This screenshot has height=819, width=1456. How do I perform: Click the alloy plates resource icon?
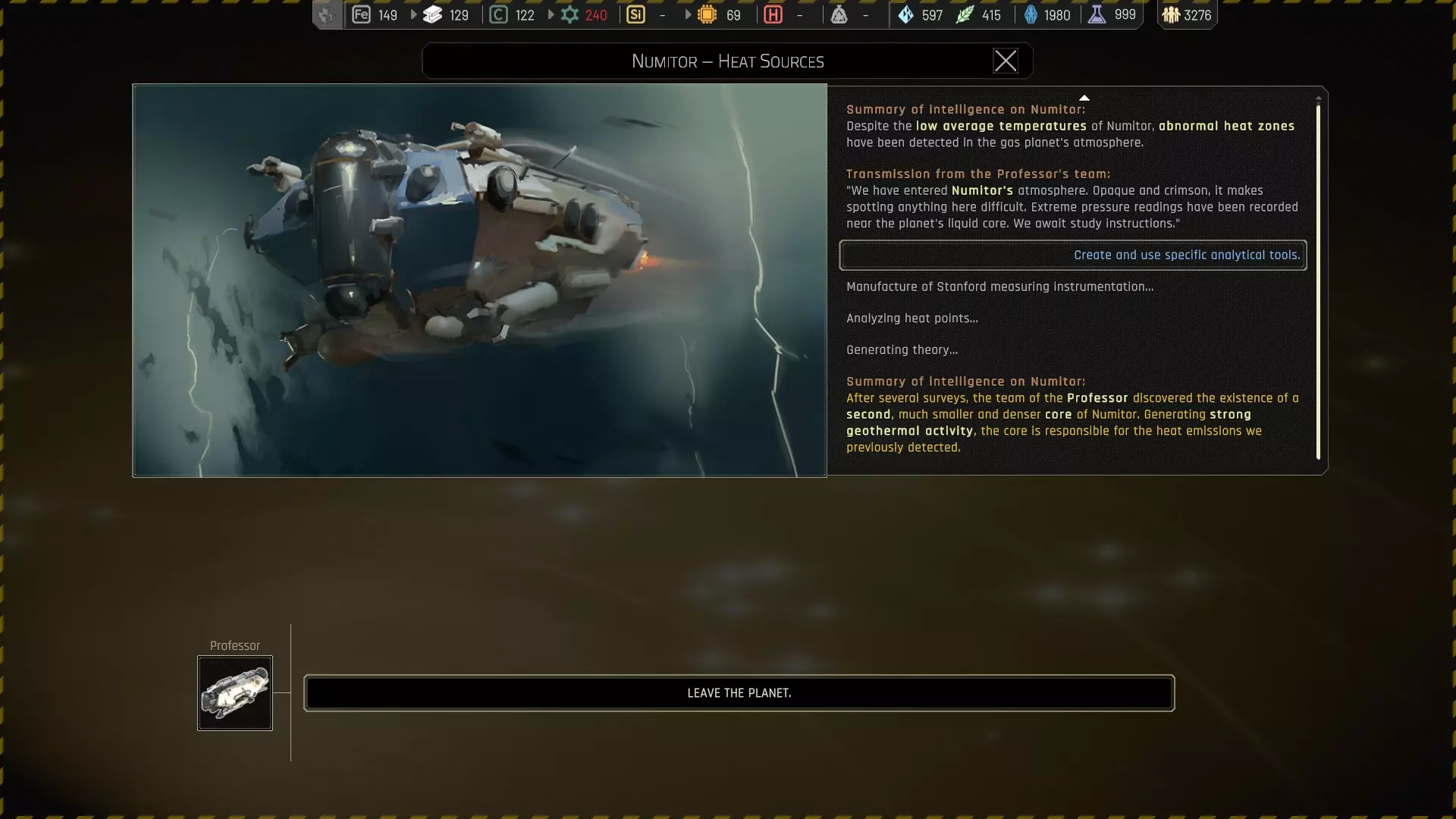[432, 14]
